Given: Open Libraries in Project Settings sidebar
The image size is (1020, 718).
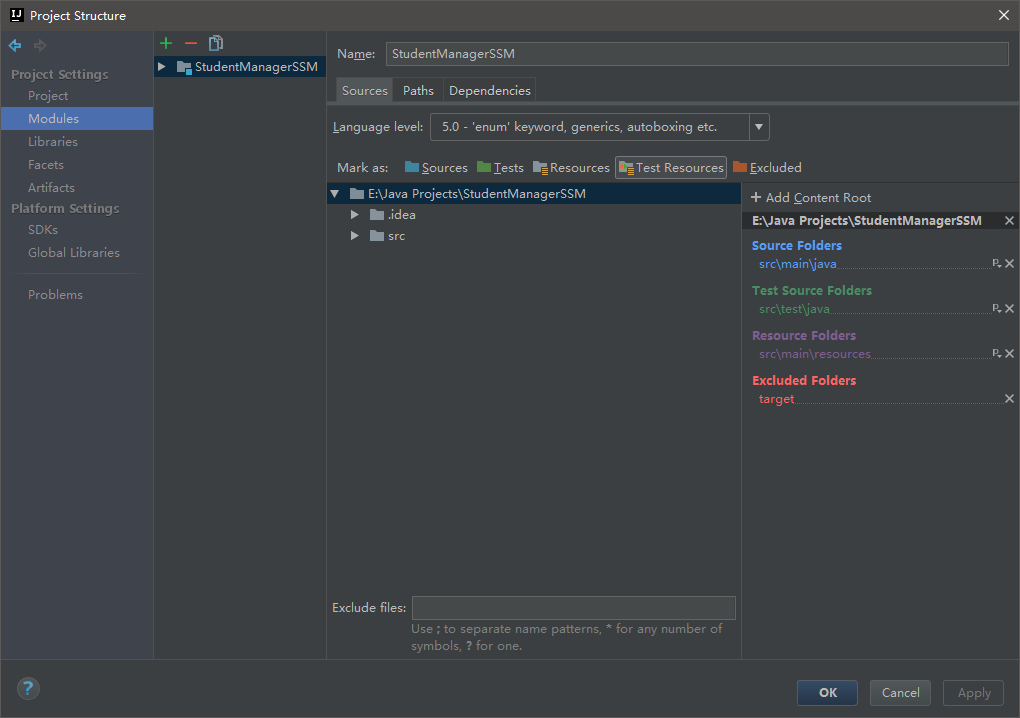Looking at the screenshot, I should [x=53, y=142].
